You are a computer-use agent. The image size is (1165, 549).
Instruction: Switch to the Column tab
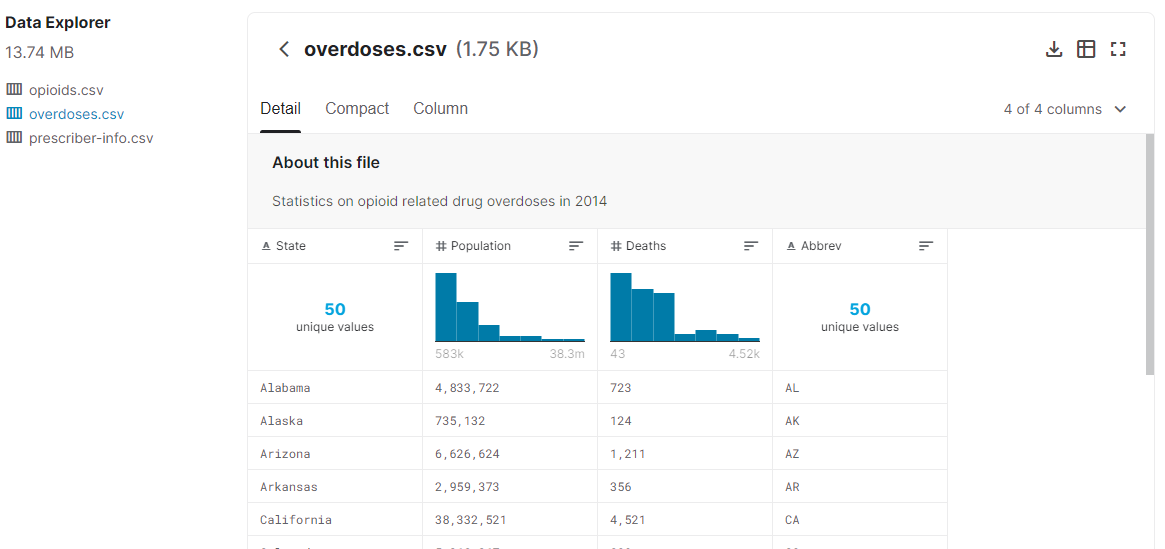tap(441, 108)
